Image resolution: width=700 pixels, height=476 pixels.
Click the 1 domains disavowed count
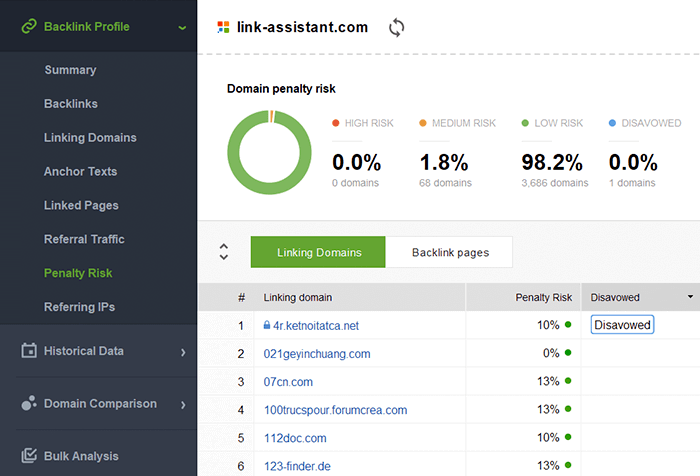632,183
